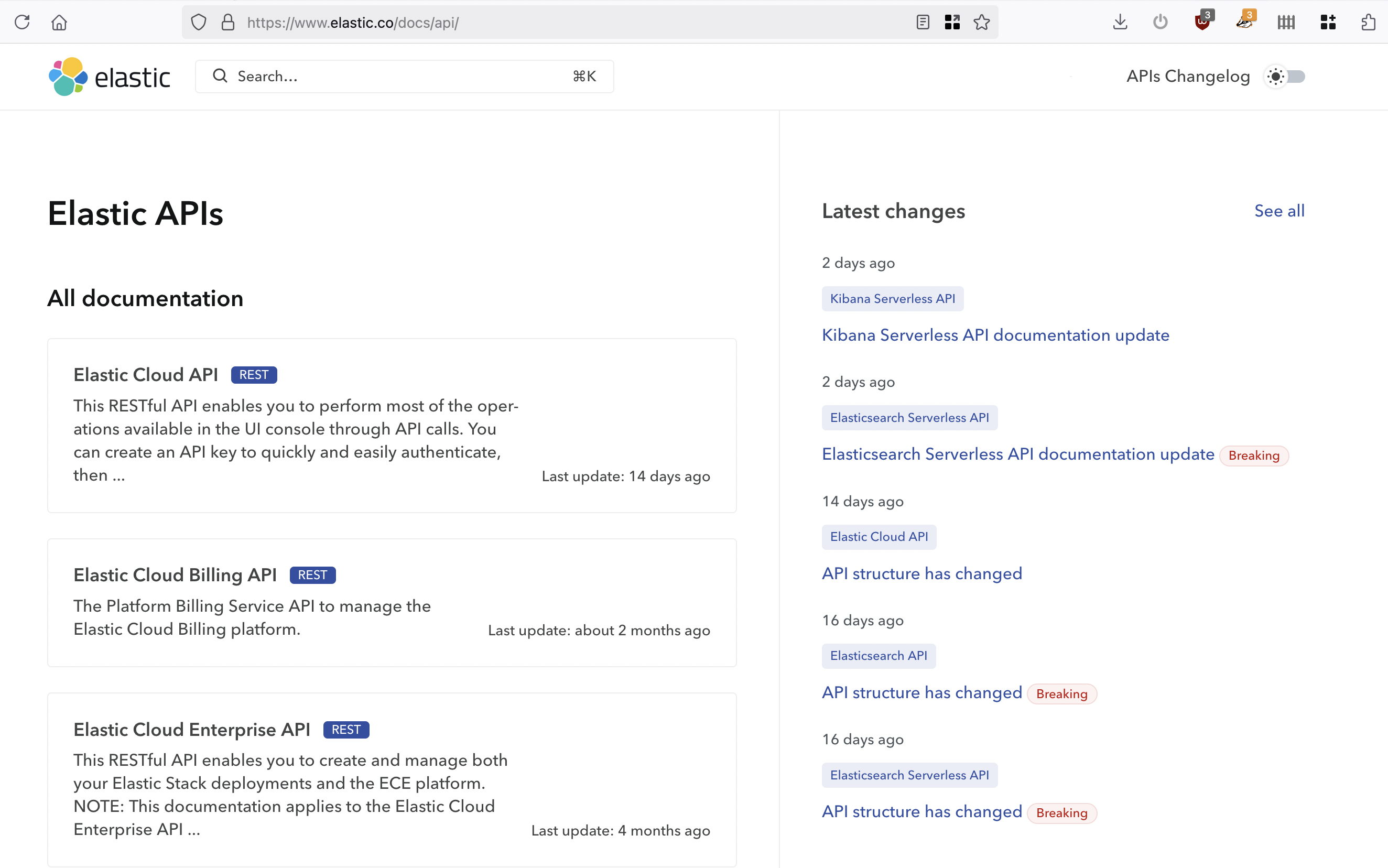Screen dimensions: 1388x868
Task: Open the page actions squares icon
Action: coord(951,22)
